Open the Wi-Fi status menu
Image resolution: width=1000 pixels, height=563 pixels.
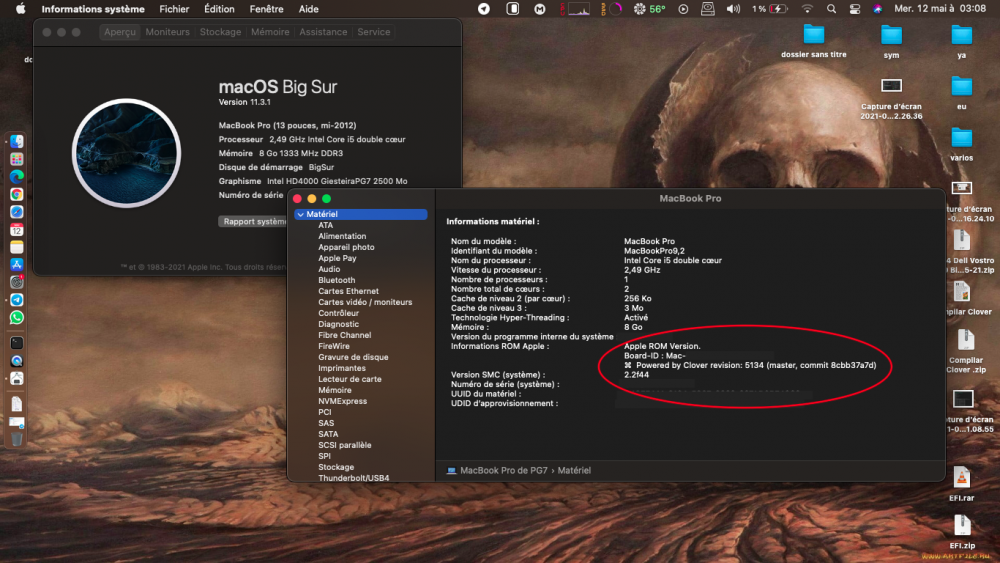pyautogui.click(x=807, y=9)
